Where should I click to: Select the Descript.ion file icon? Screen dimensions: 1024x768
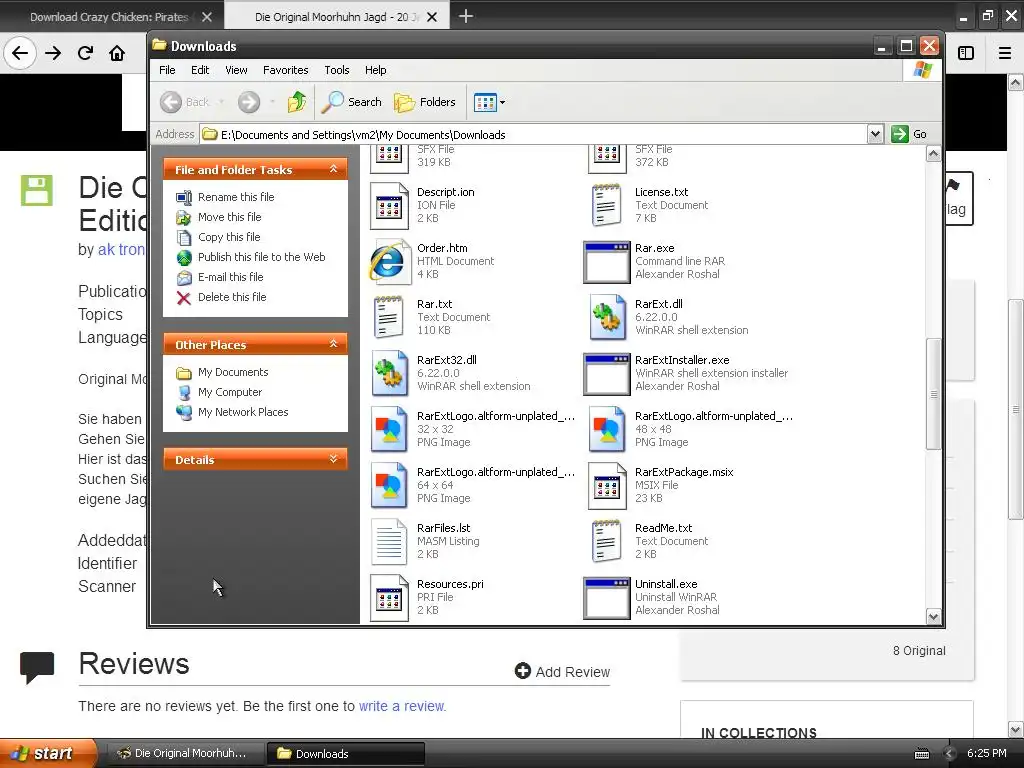coord(389,206)
